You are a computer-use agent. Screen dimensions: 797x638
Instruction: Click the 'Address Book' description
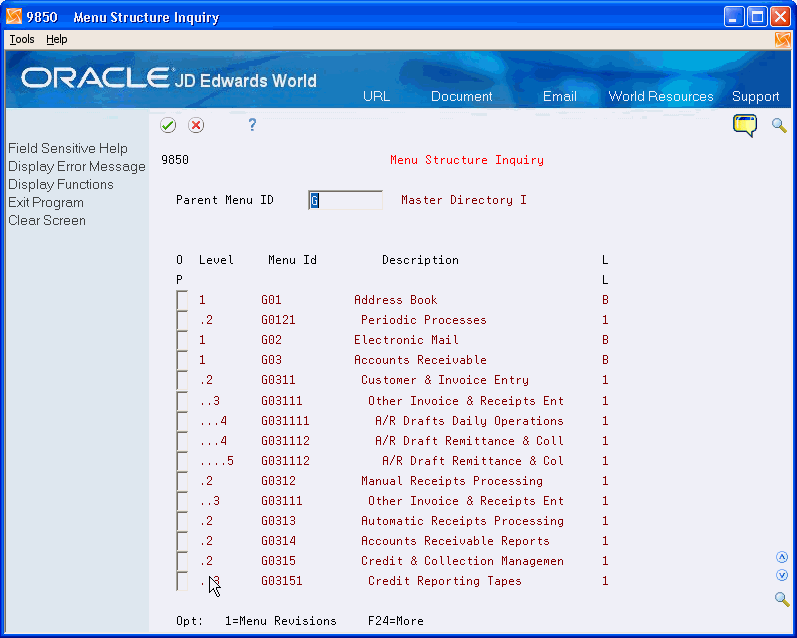[395, 300]
